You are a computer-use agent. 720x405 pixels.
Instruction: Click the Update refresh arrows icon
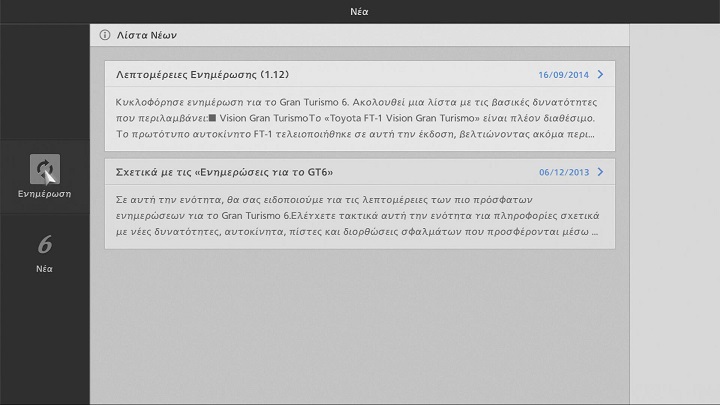click(45, 168)
